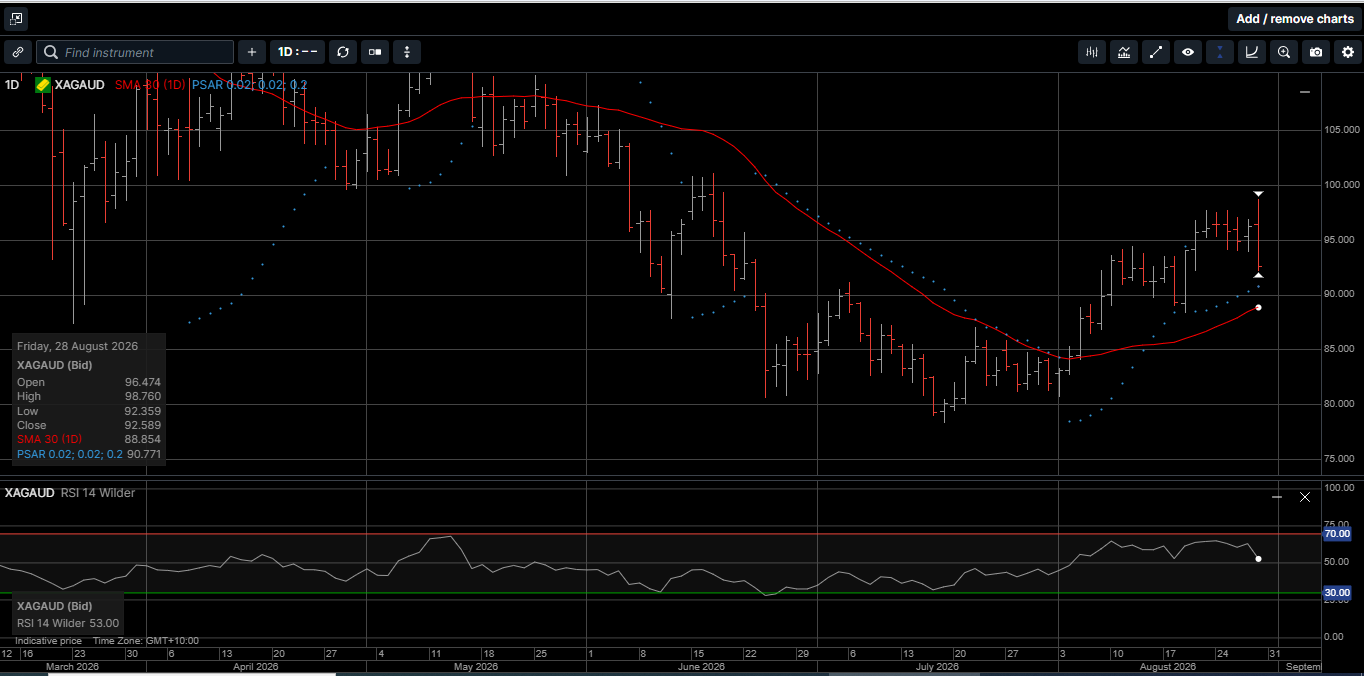Click the Time Zone: GMT+10:00 label
The image size is (1364, 676).
click(x=146, y=641)
